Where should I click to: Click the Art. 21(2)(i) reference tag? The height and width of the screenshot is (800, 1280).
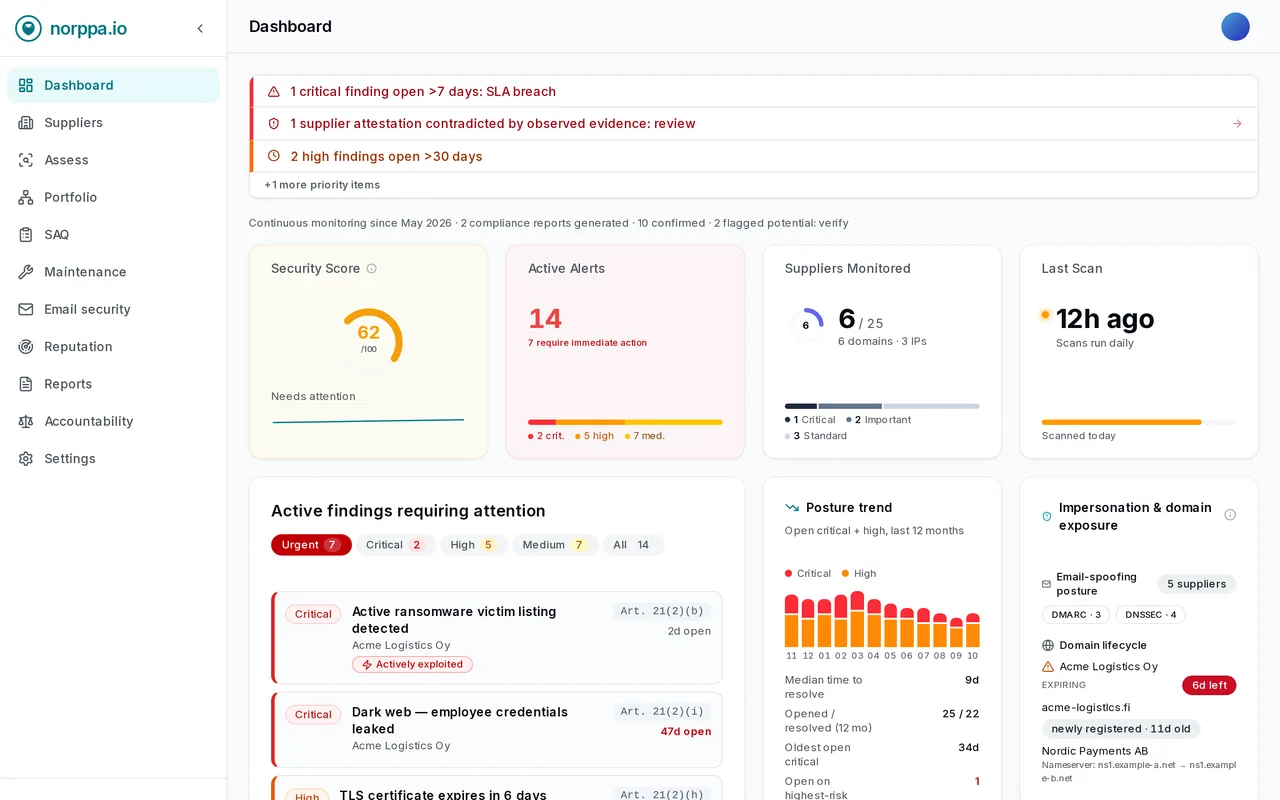[662, 712]
